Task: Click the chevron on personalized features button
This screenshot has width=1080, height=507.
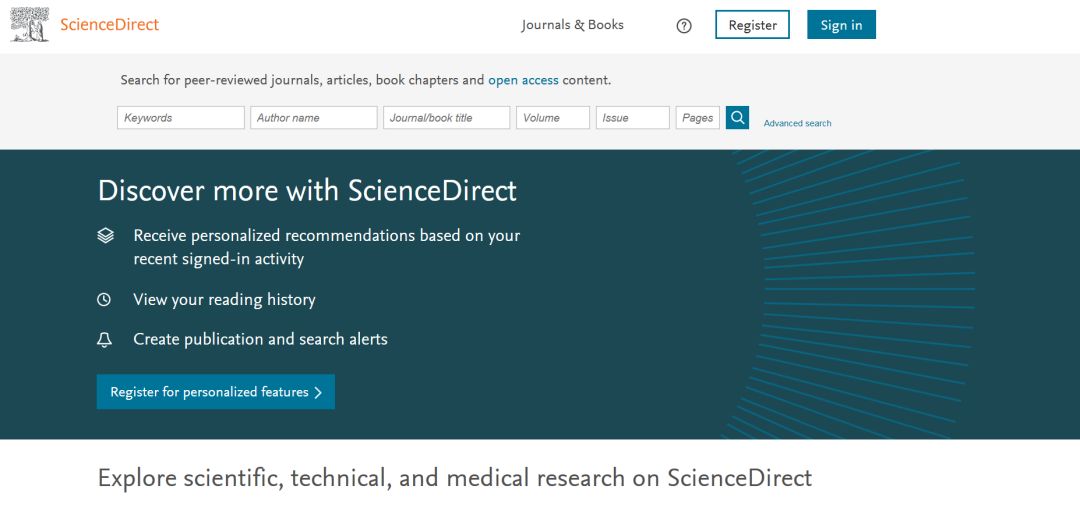Action: [318, 393]
